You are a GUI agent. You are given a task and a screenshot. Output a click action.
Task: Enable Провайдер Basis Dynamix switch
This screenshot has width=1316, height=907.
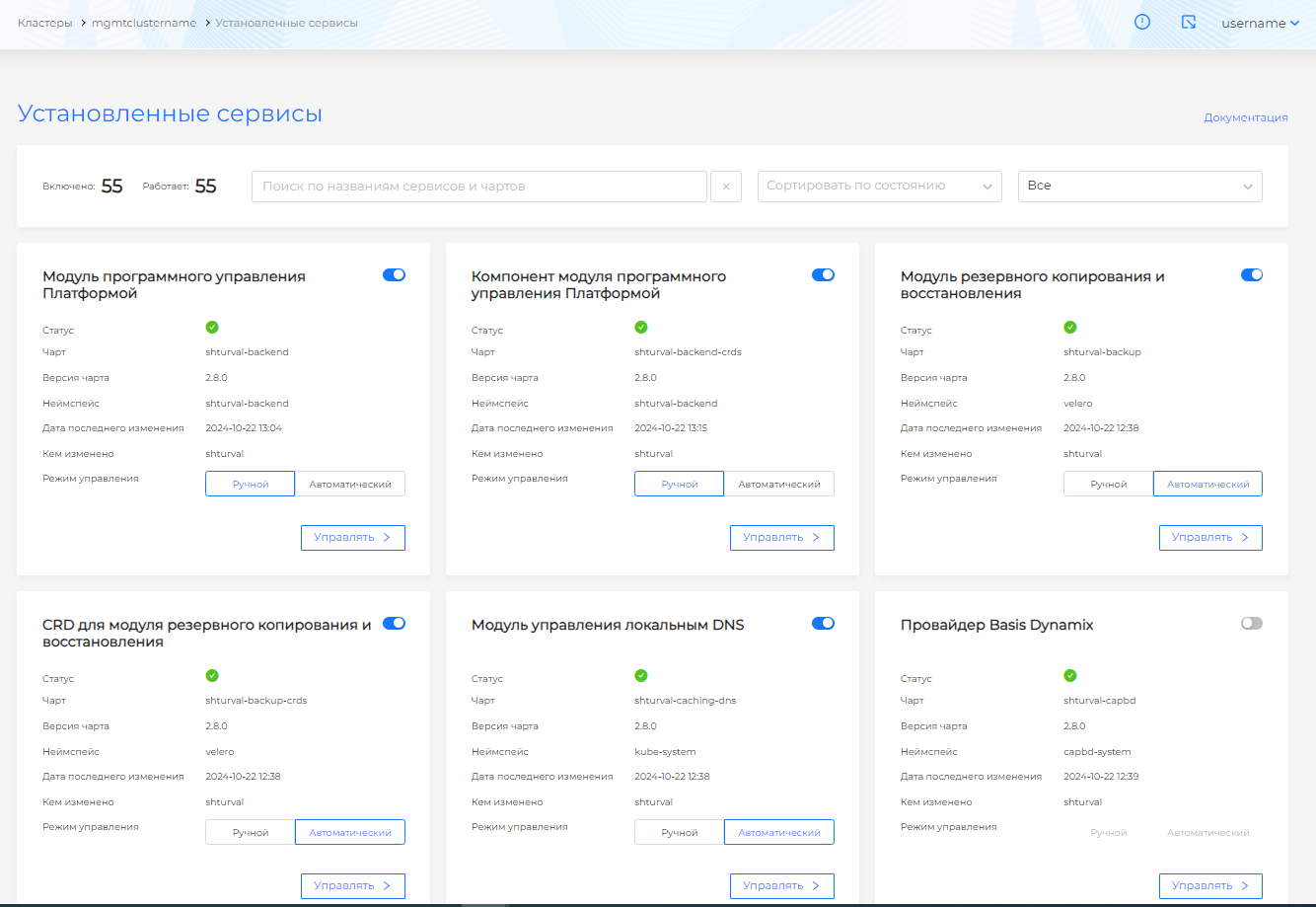[1252, 623]
